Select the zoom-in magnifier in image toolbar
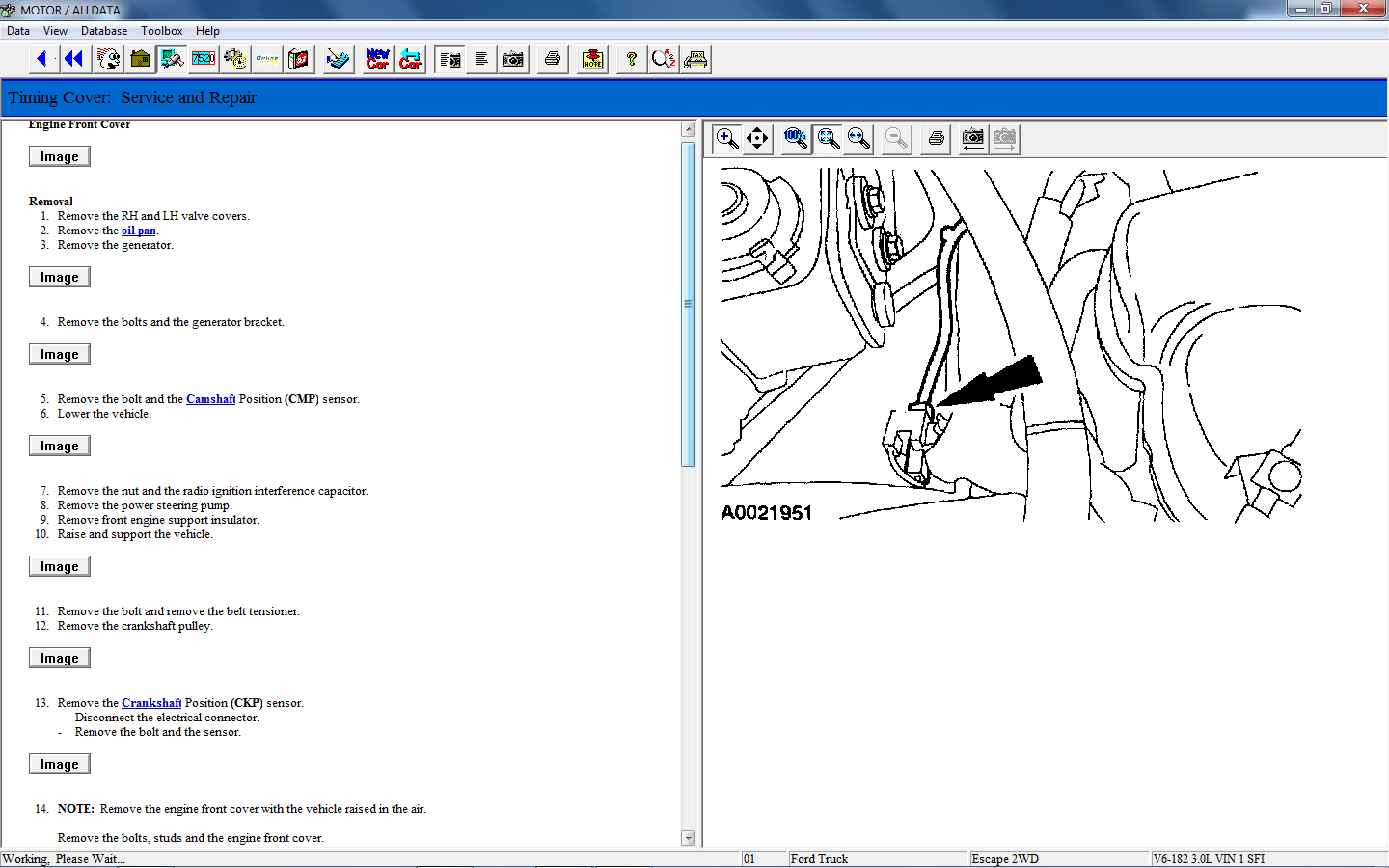 click(x=727, y=139)
